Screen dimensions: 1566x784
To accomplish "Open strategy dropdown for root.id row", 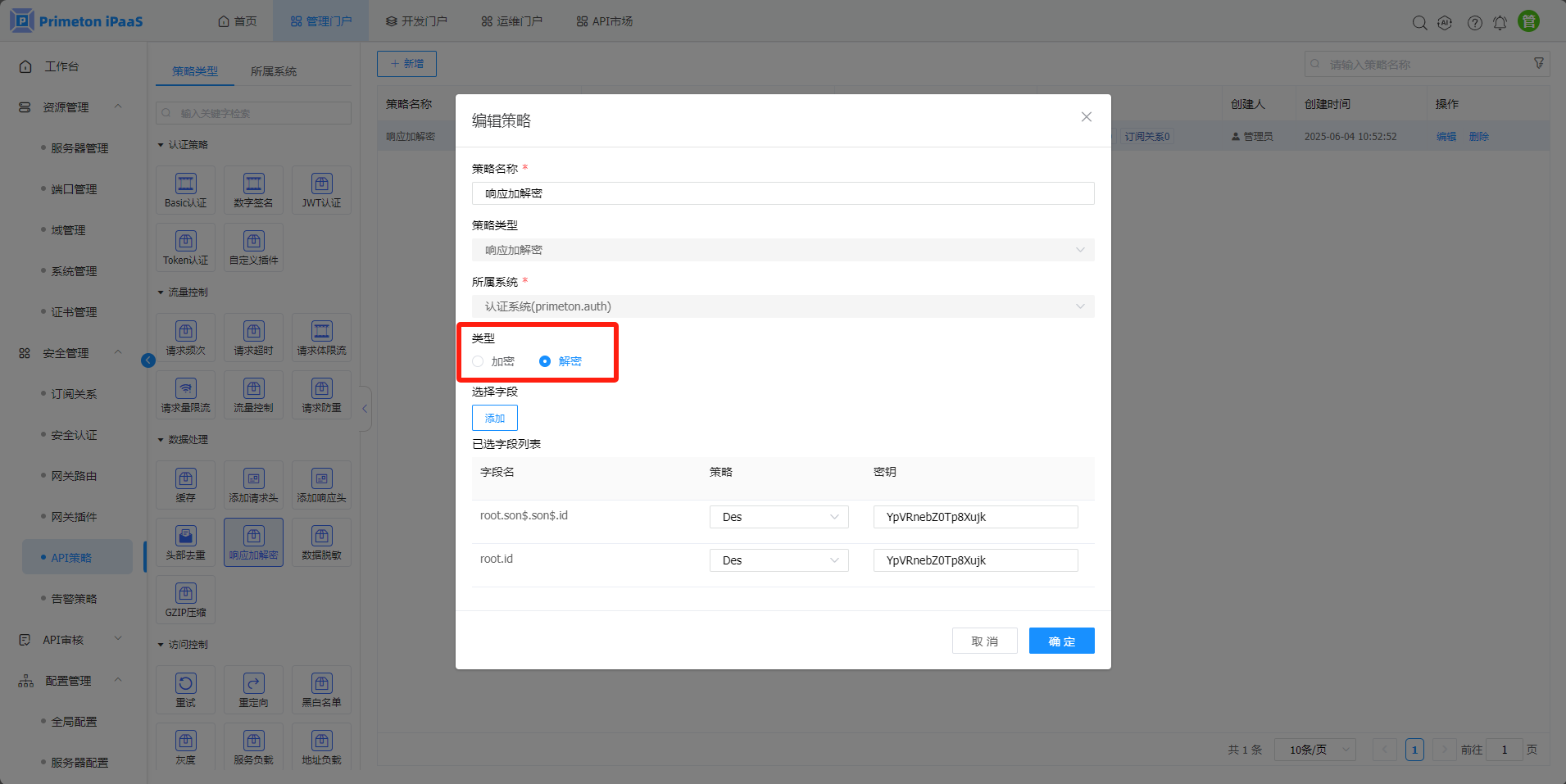I will [x=778, y=560].
